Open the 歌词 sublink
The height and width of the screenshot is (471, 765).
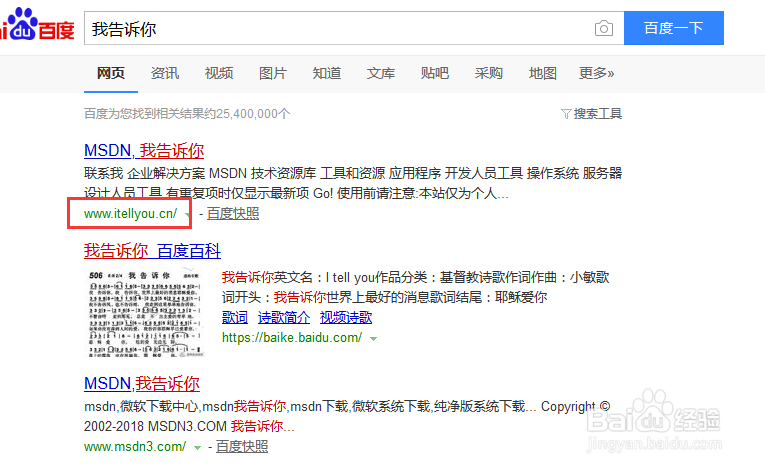235,318
